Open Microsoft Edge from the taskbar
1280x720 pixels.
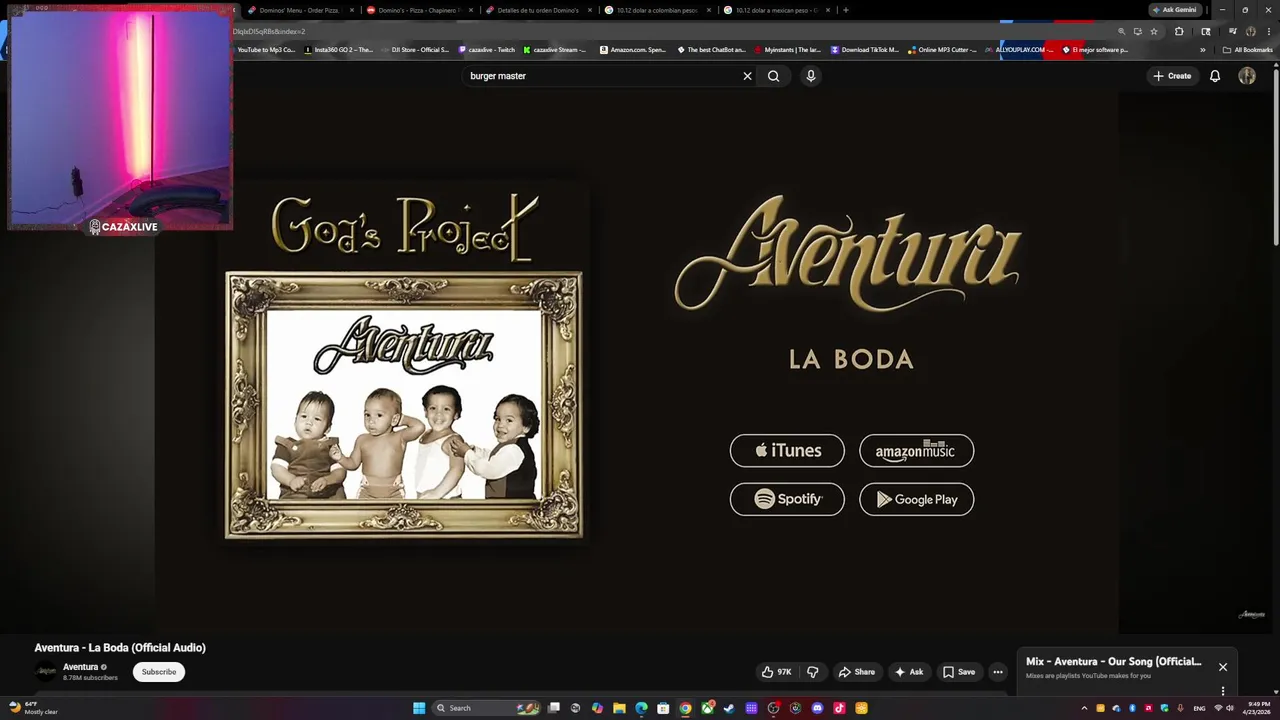pyautogui.click(x=641, y=708)
